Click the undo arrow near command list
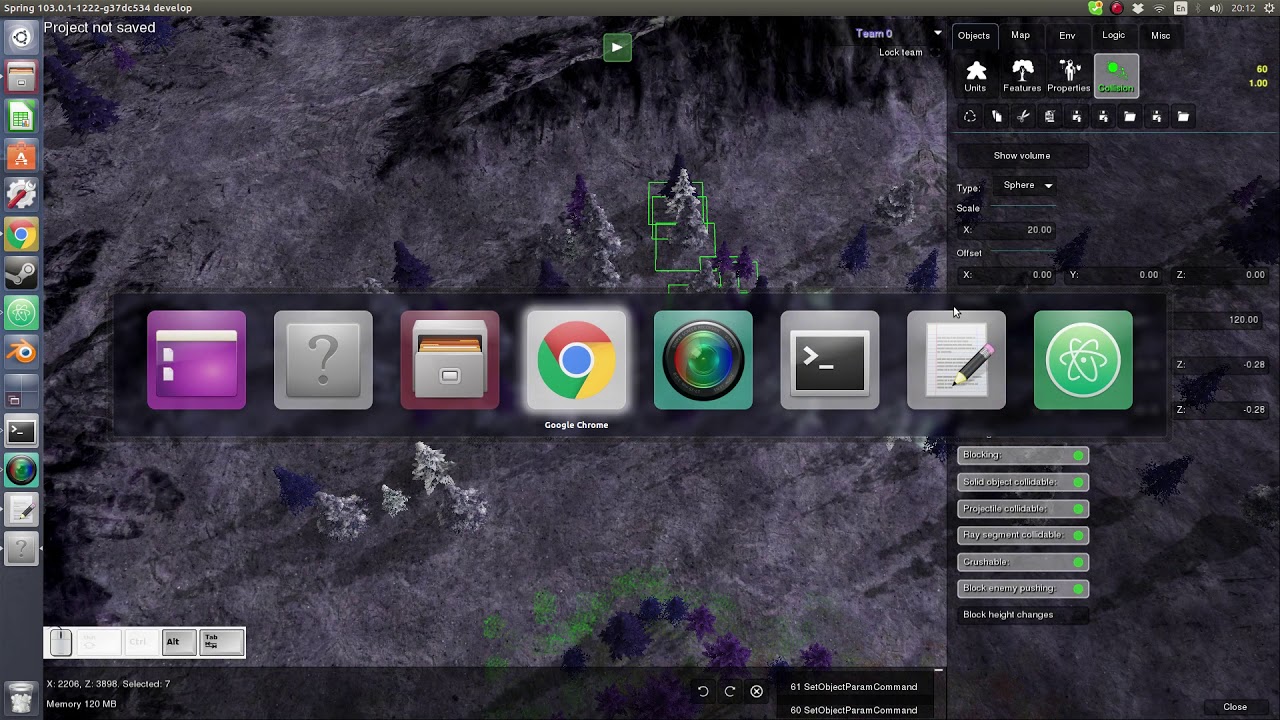This screenshot has height=720, width=1280. (x=703, y=691)
